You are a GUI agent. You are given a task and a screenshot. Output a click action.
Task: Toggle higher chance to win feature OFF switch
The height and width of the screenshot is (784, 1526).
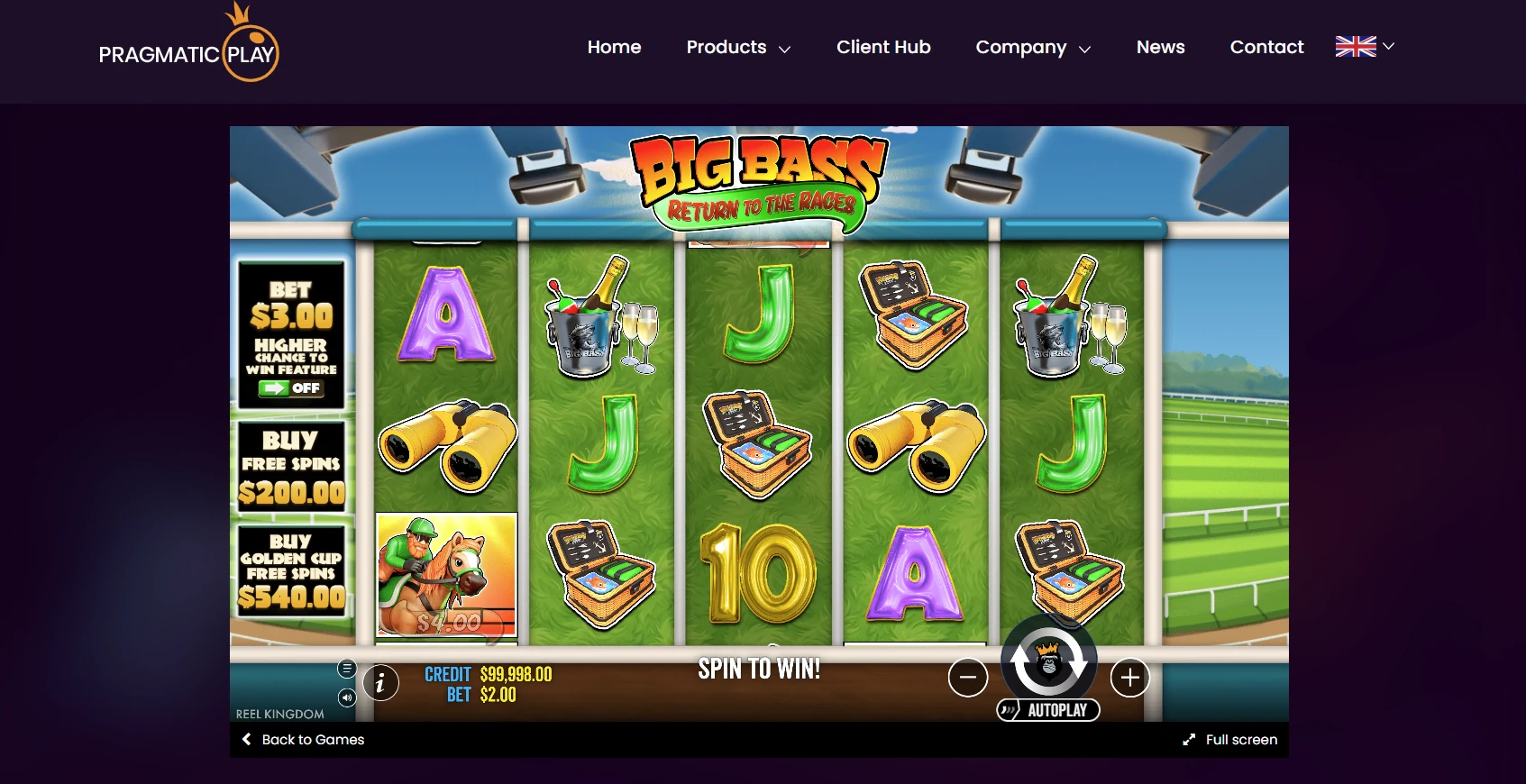tap(289, 388)
